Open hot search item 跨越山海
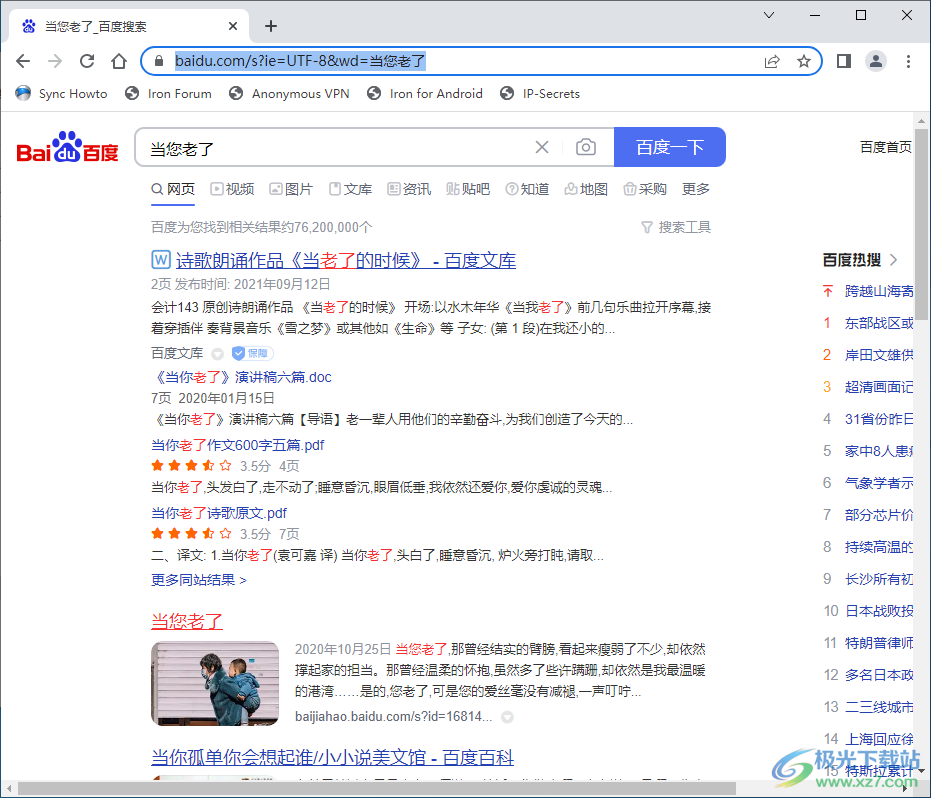 click(879, 292)
